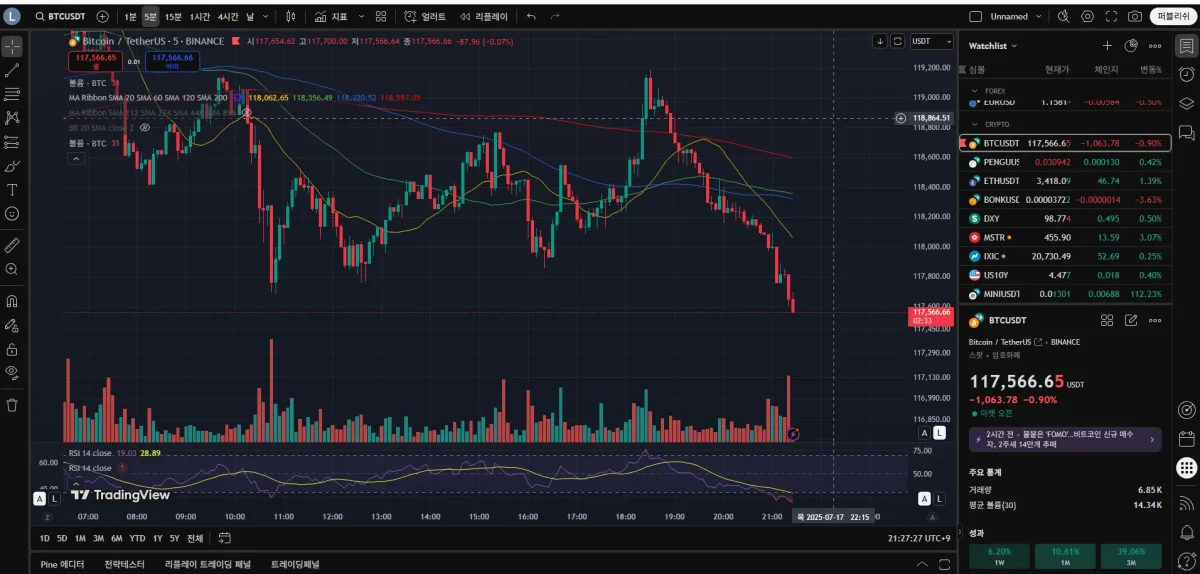Switch to 1분 timeframe
Screen dimensions: 1200x574
tap(131, 16)
